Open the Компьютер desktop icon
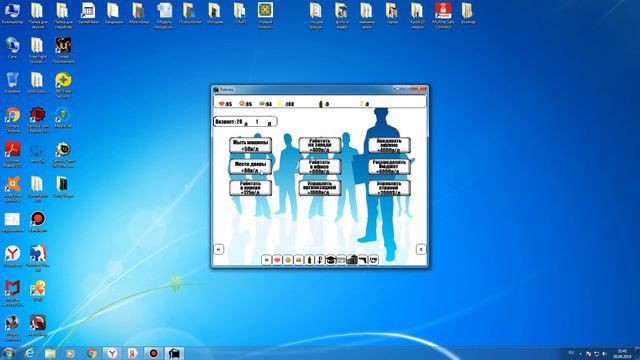 [12, 13]
